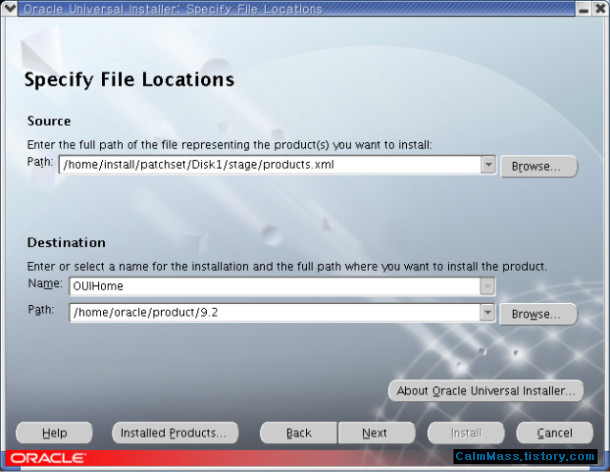
Task: Minimize the Oracle Universal Installer window
Action: tap(584, 9)
